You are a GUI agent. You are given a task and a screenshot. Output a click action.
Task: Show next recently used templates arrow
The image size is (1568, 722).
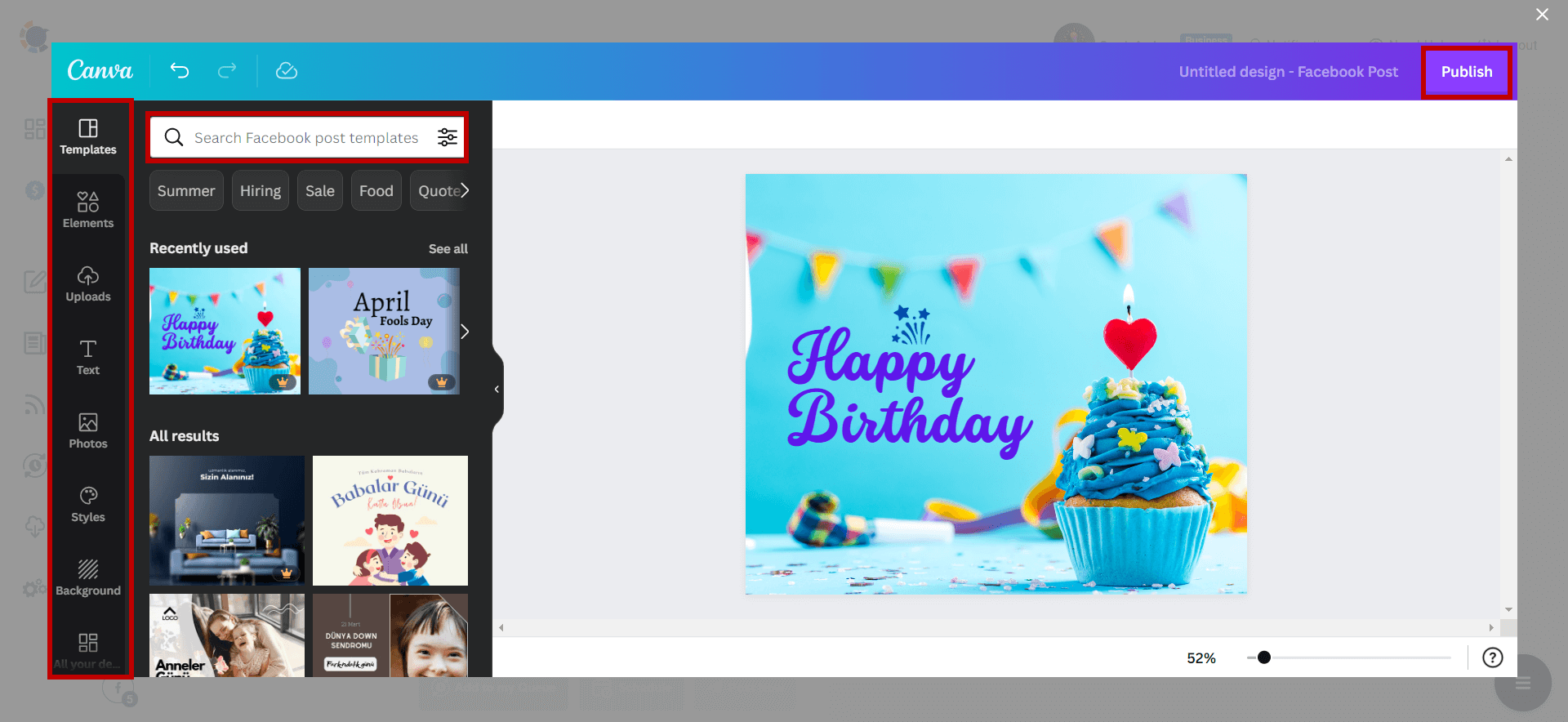click(465, 332)
